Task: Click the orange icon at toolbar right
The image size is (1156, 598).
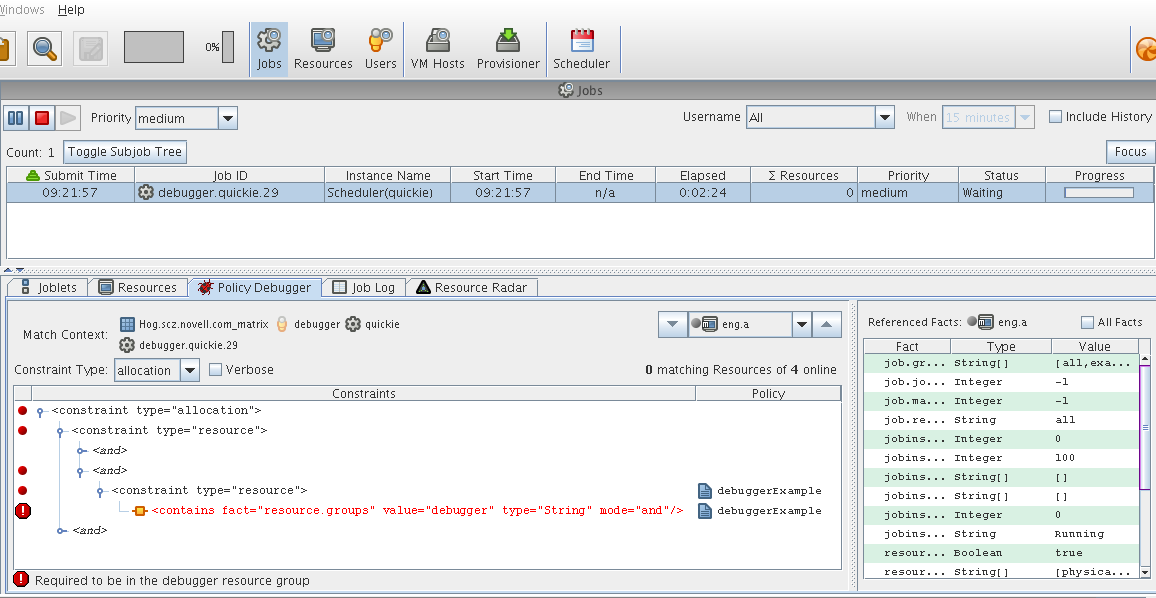Action: [1146, 49]
